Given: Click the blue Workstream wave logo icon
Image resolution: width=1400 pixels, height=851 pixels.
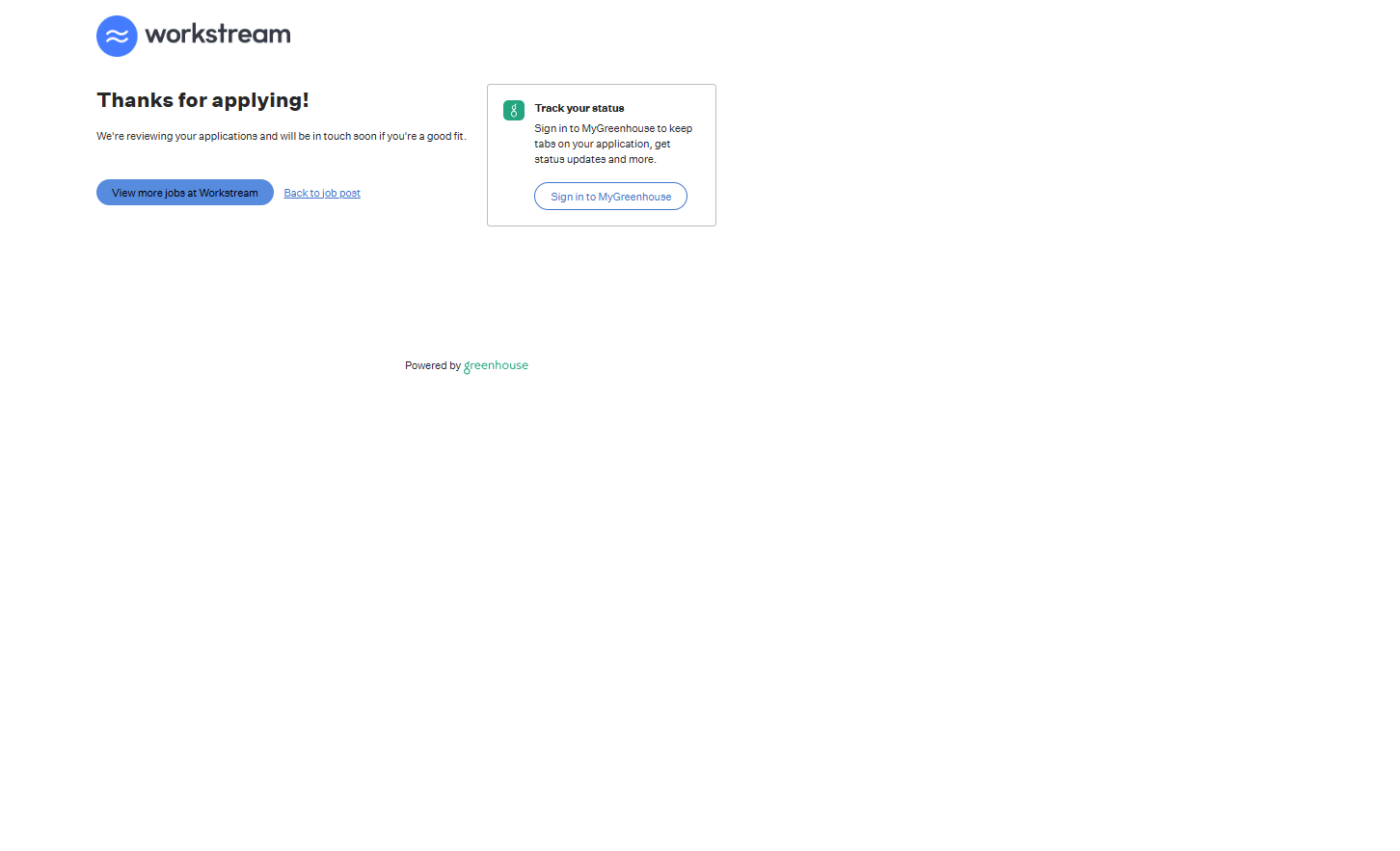Looking at the screenshot, I should click(117, 37).
